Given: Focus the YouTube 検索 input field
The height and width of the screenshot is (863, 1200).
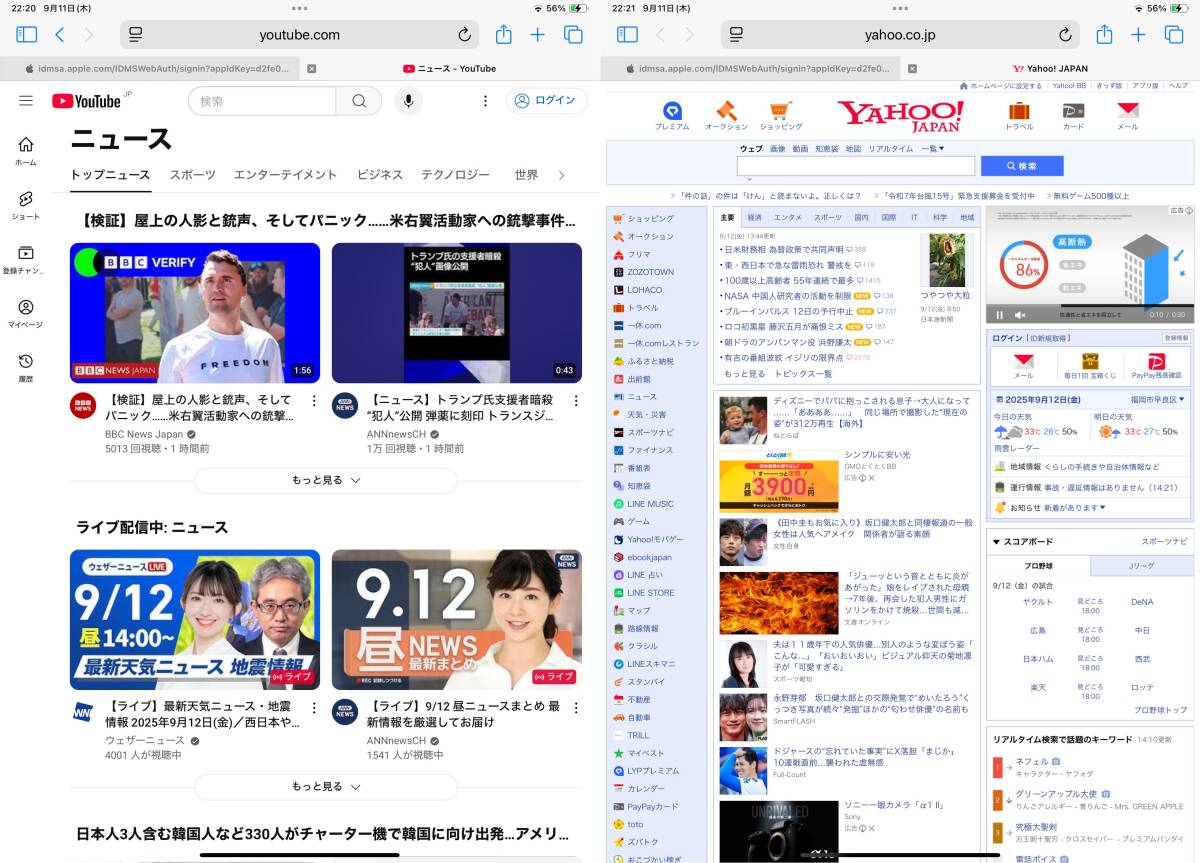Looking at the screenshot, I should [262, 101].
